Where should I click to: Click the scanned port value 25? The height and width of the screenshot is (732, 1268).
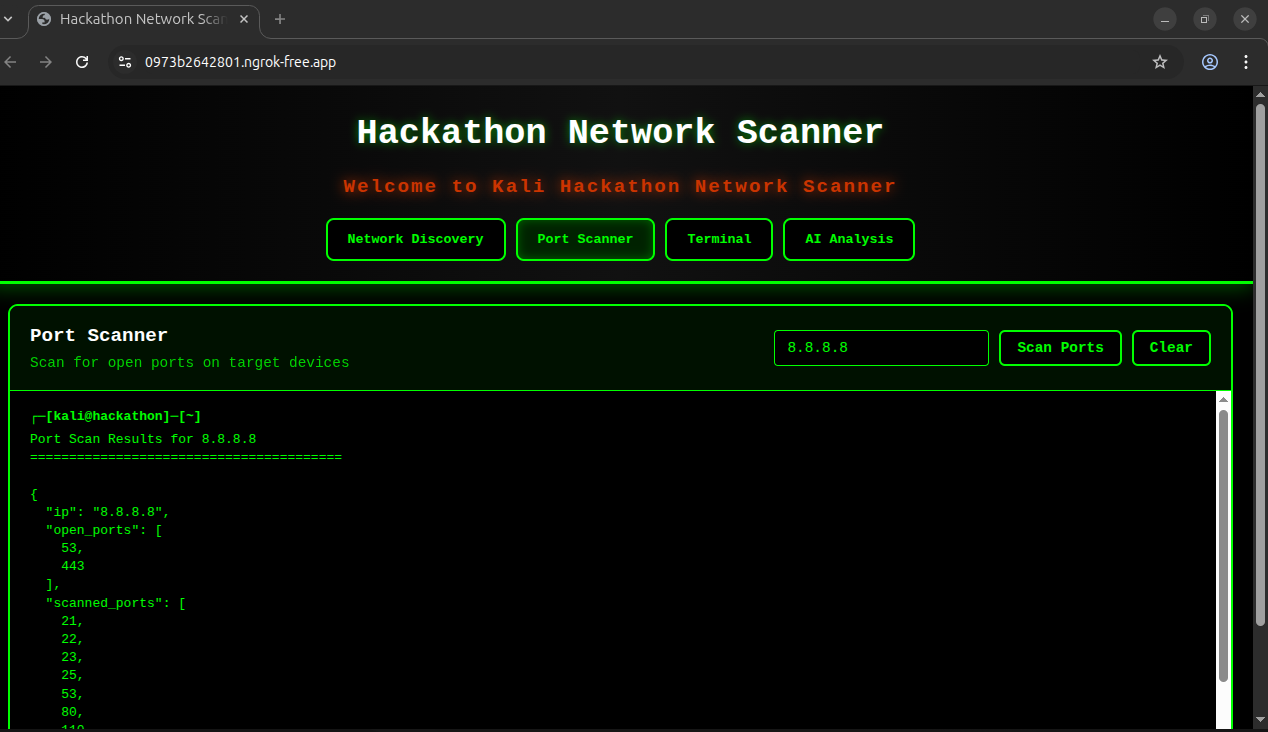[x=73, y=676]
